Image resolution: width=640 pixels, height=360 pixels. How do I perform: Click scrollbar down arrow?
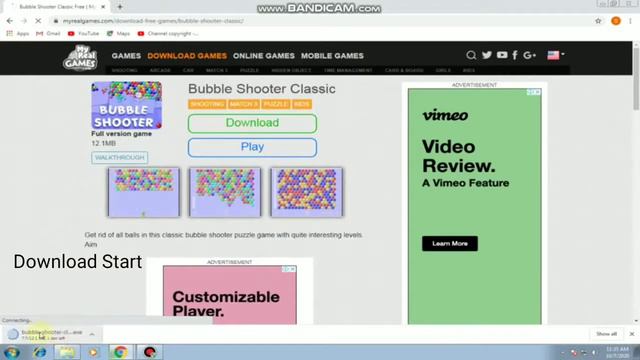[636, 321]
